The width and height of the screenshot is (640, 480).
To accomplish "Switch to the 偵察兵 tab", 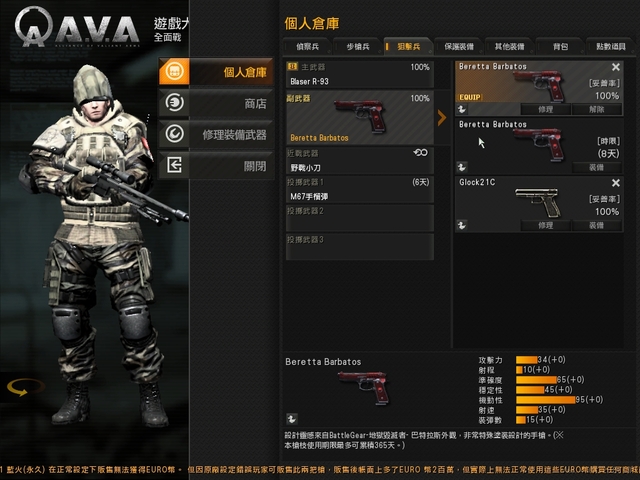I will [x=307, y=47].
